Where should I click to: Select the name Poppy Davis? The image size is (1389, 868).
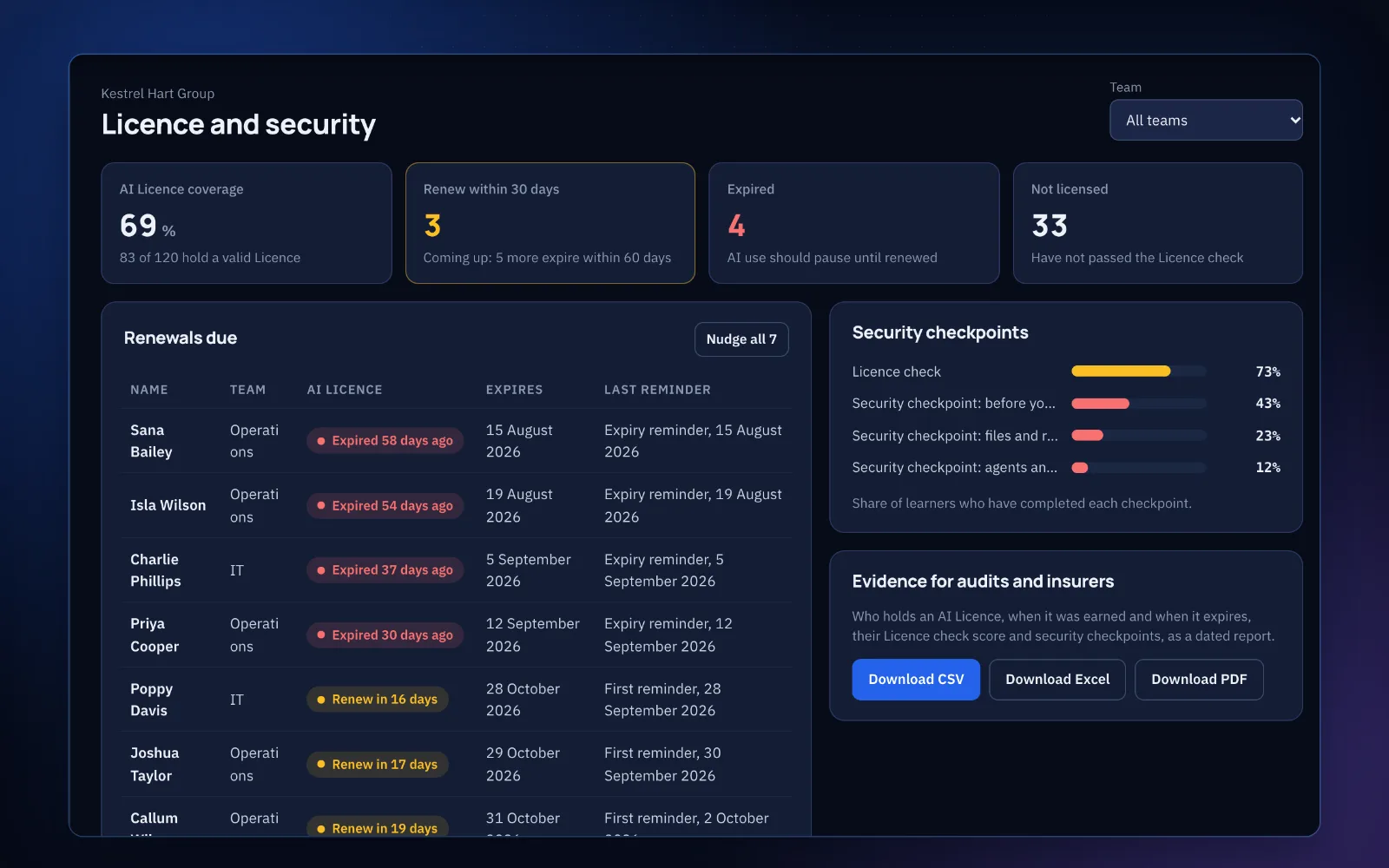[x=152, y=700]
